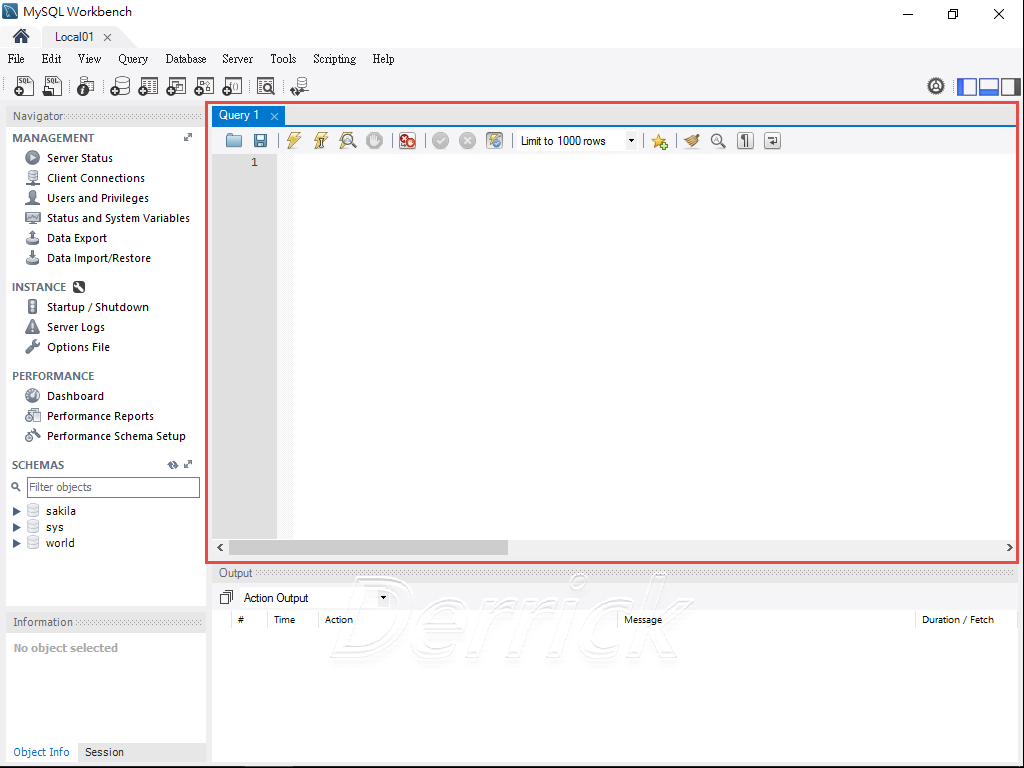The height and width of the screenshot is (768, 1024).
Task: Open the Database menu
Action: click(185, 59)
